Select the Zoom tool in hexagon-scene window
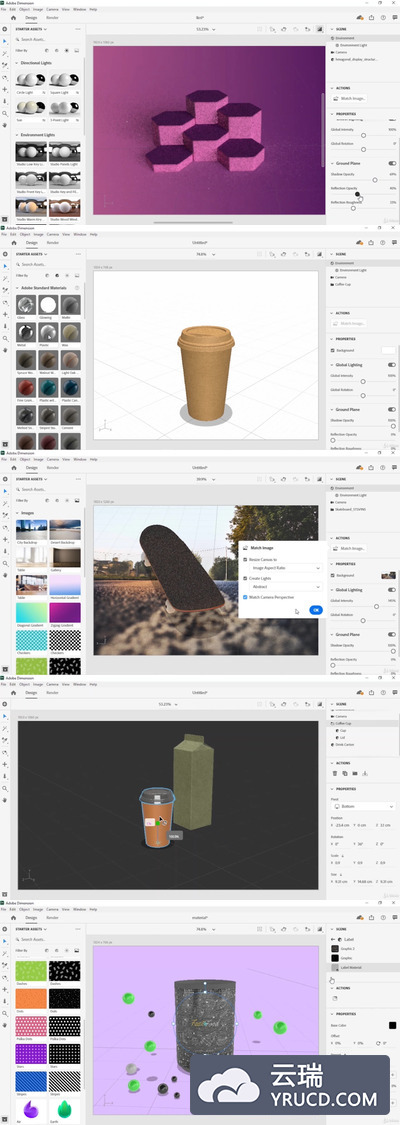 coord(5,113)
